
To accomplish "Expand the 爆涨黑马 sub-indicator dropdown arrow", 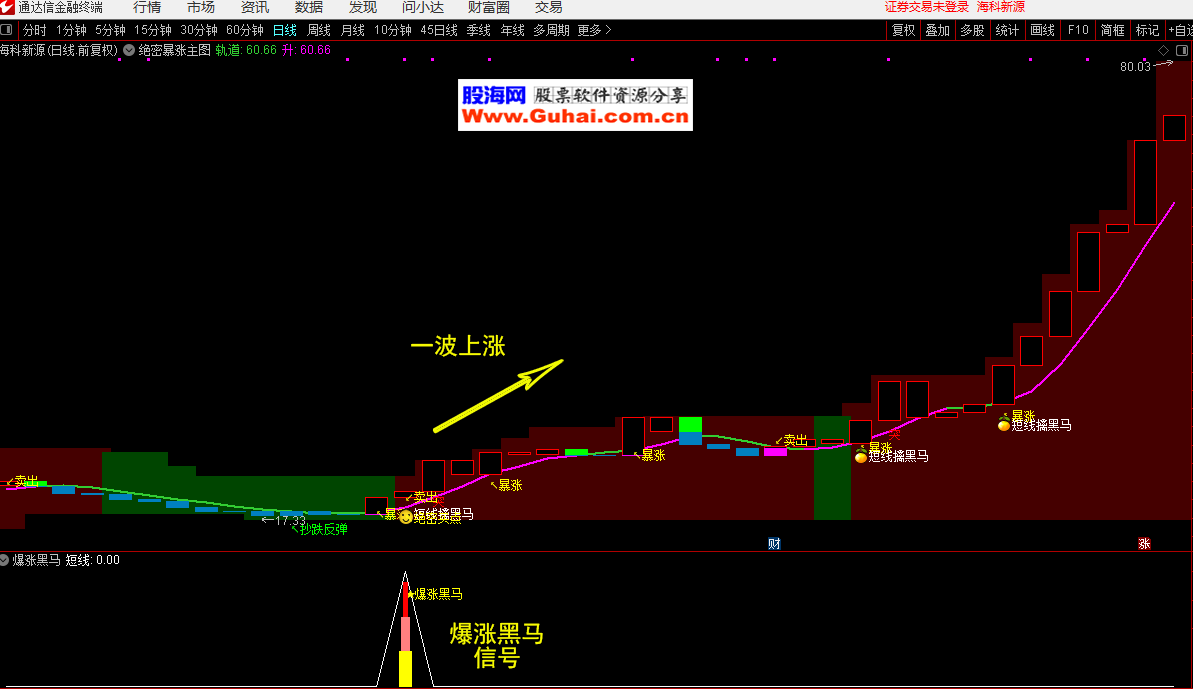I will coord(5,561).
